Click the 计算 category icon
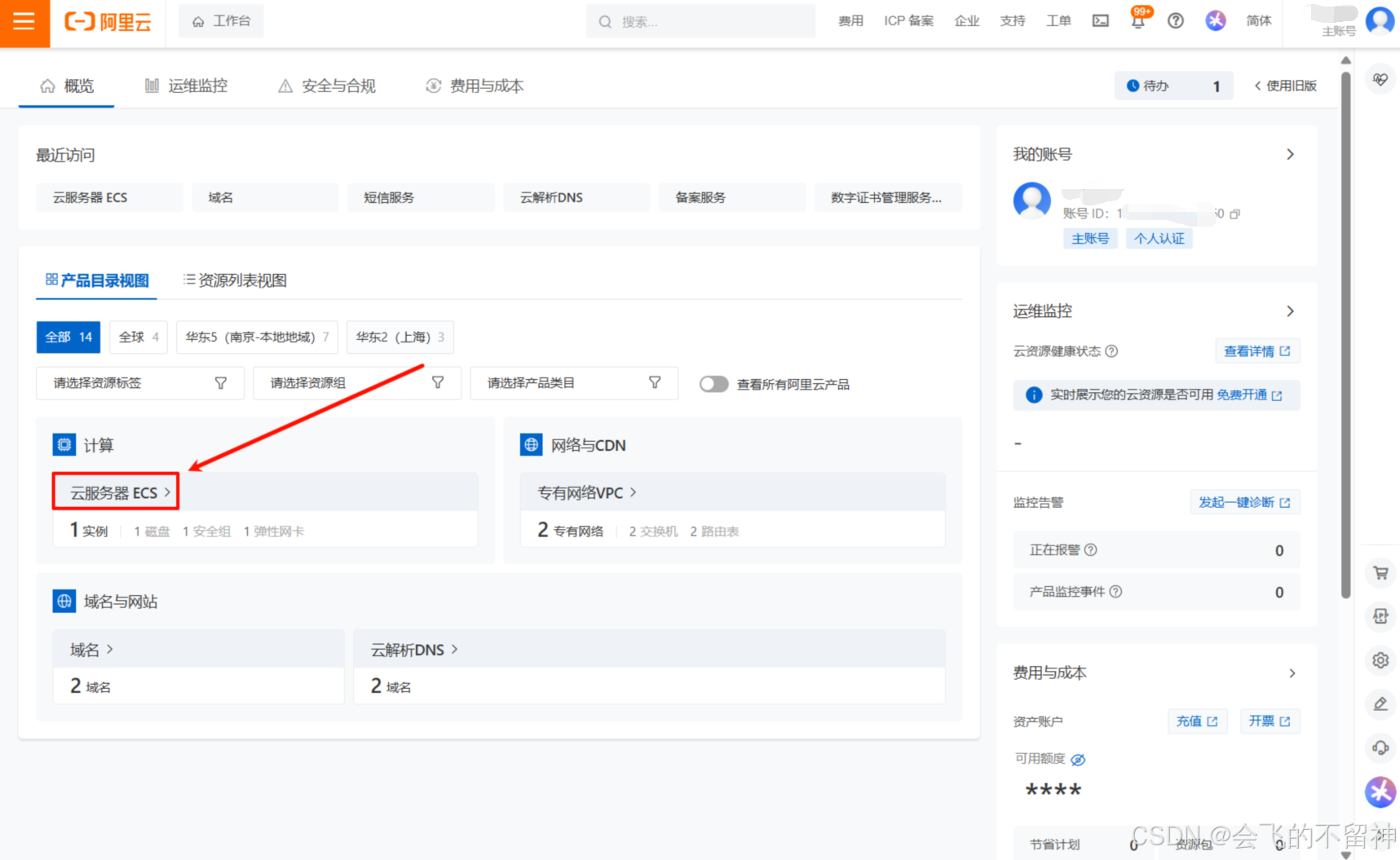 point(64,445)
